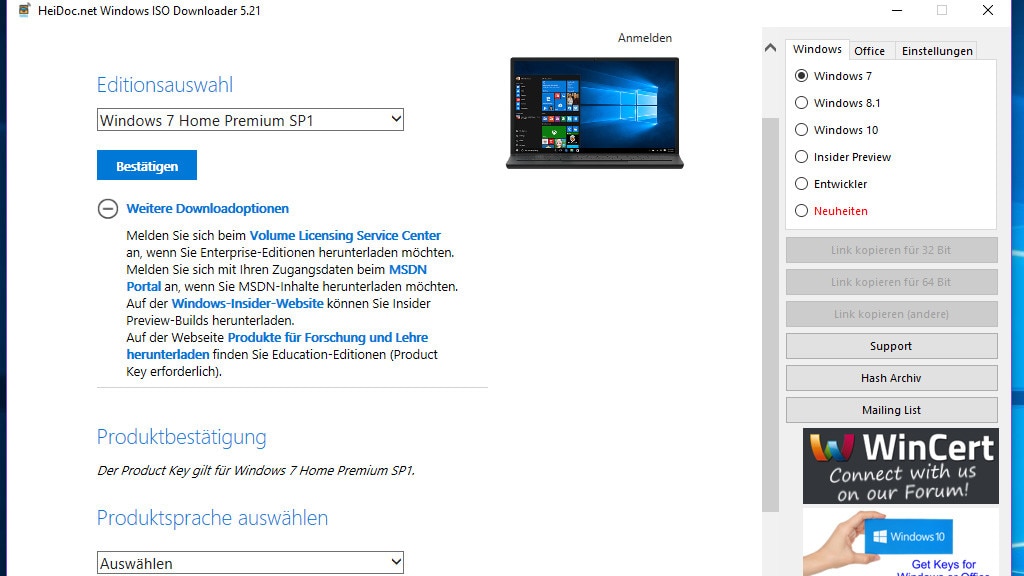The image size is (1024, 576).
Task: Open the MSDN Portal link
Action: point(408,269)
